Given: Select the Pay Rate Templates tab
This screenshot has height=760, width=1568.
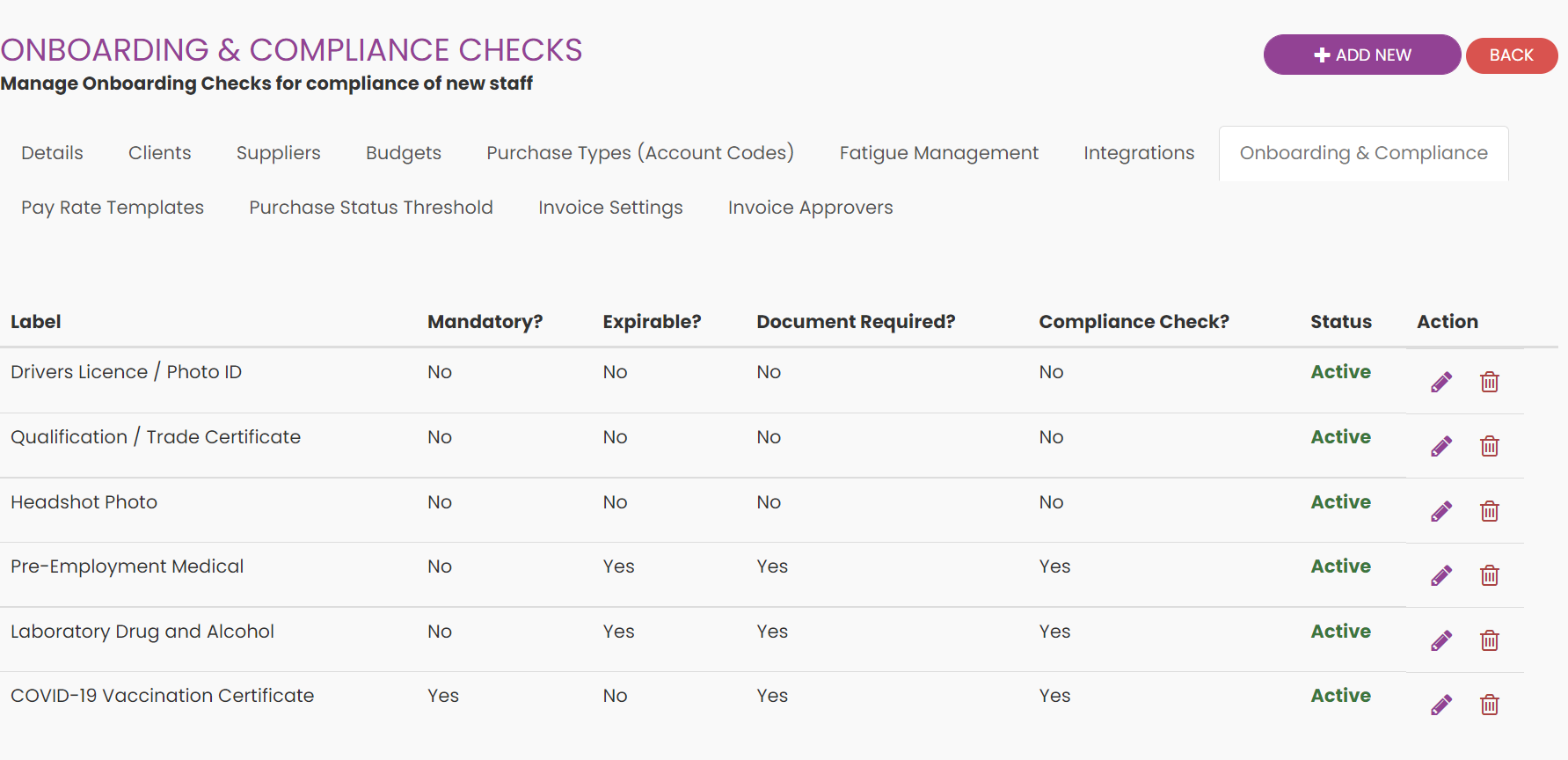Looking at the screenshot, I should click(x=113, y=208).
